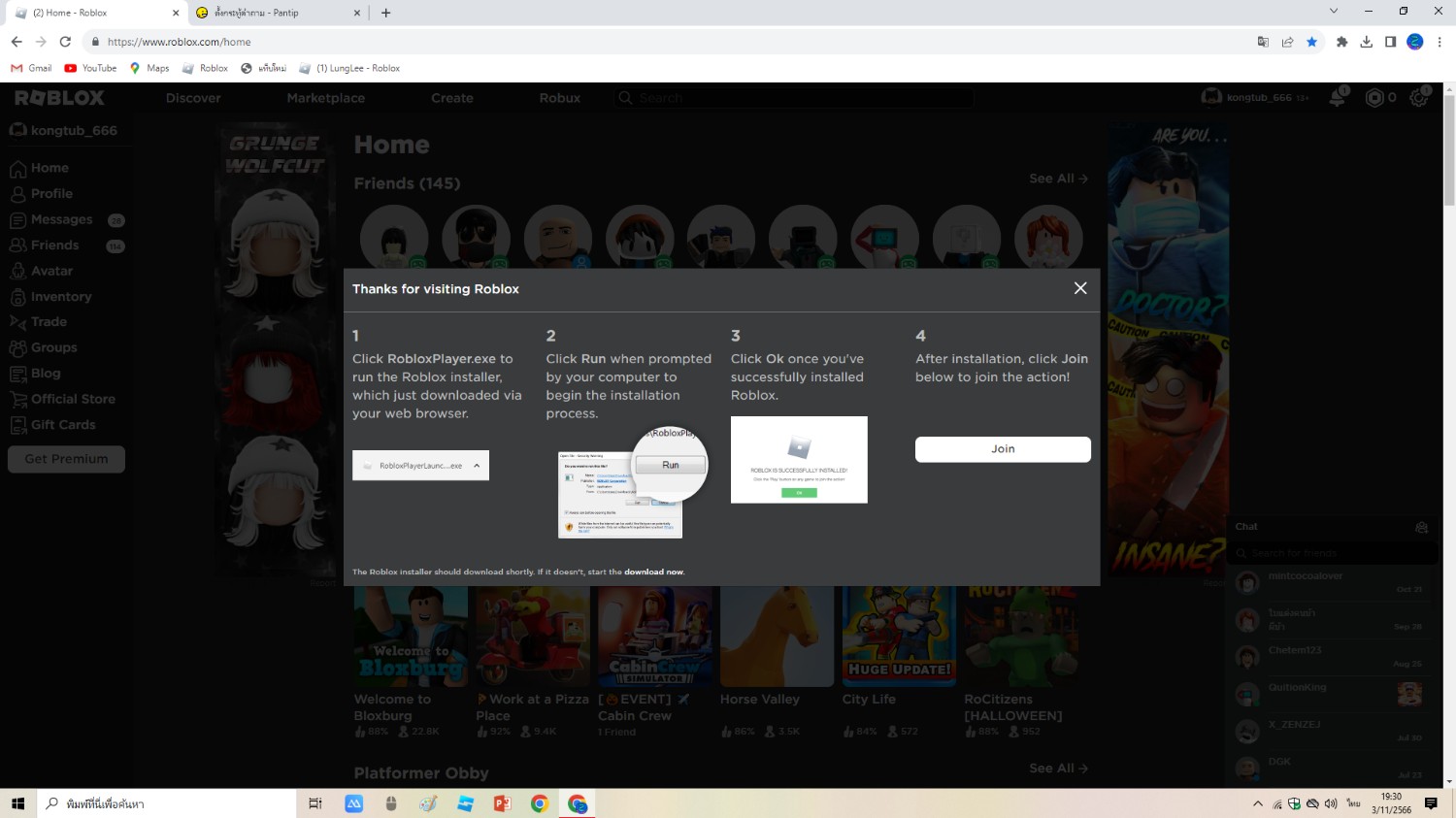This screenshot has height=818, width=1456.
Task: Click the Search for friends chat field
Action: 1332,553
